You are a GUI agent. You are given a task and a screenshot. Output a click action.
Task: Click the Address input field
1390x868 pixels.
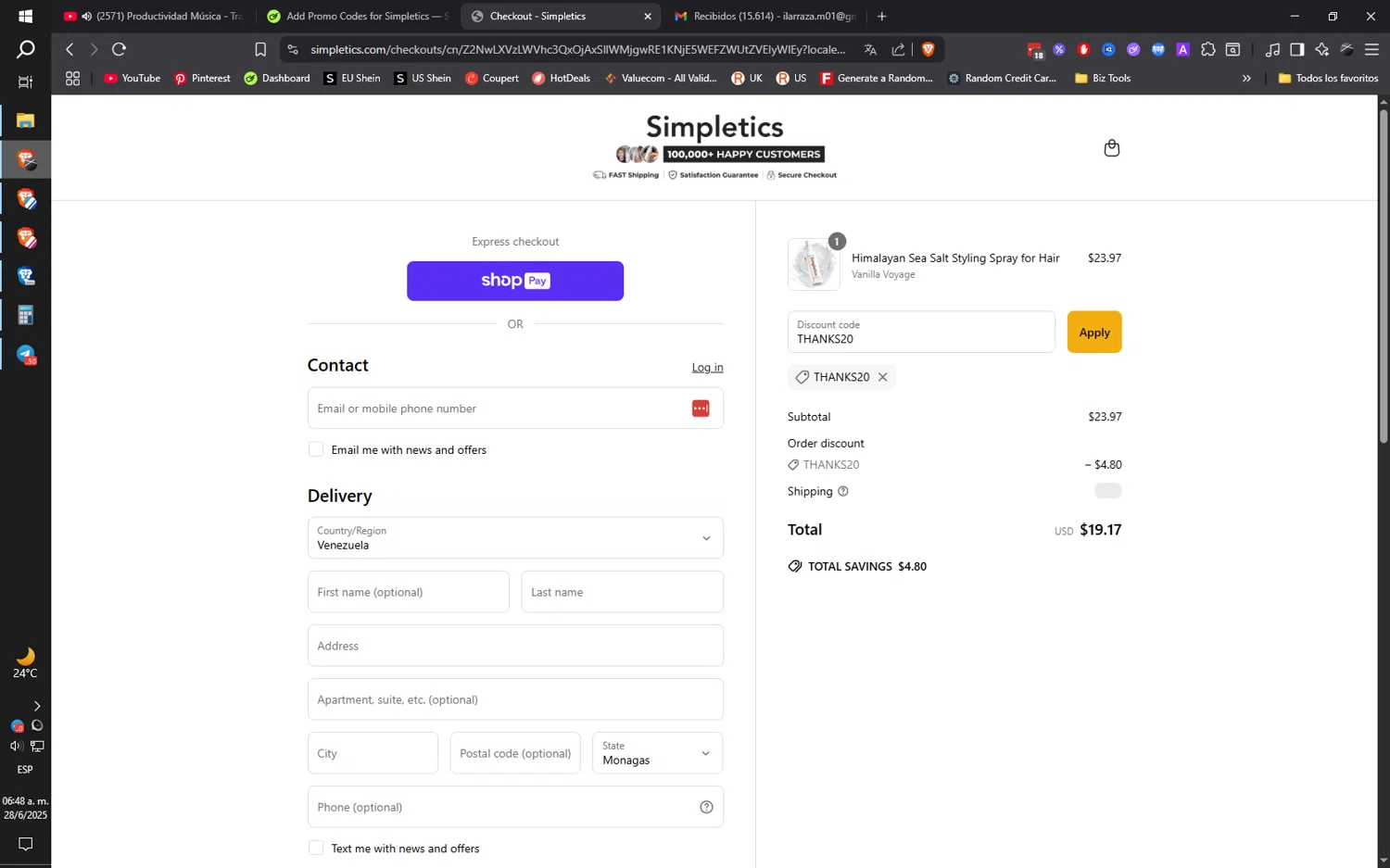click(515, 646)
